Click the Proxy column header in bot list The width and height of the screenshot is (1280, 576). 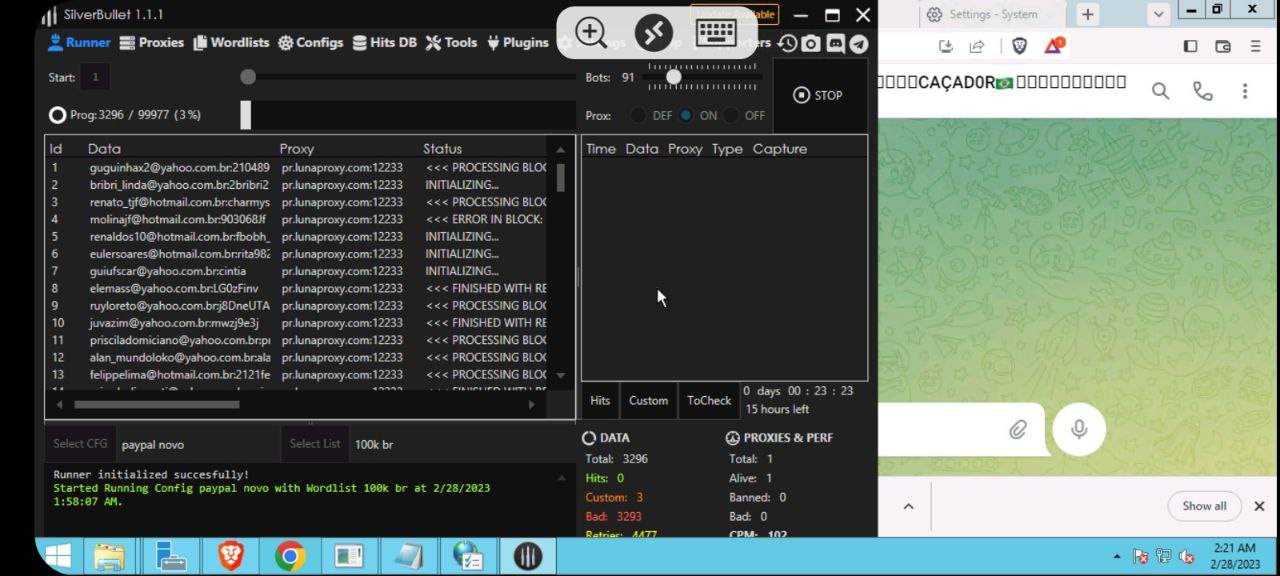pyautogui.click(x=297, y=149)
